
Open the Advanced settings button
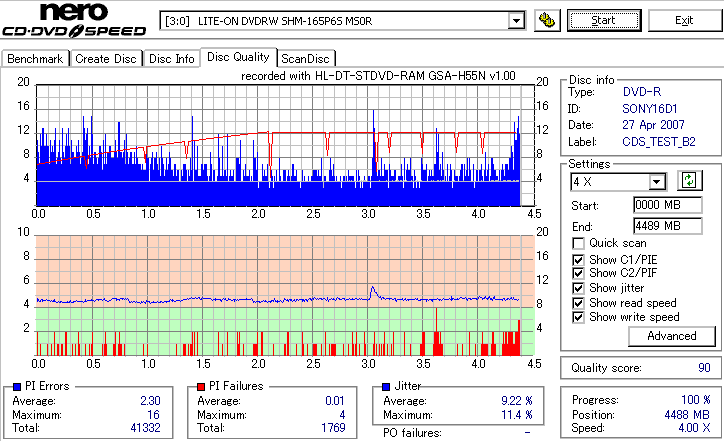[x=671, y=336]
